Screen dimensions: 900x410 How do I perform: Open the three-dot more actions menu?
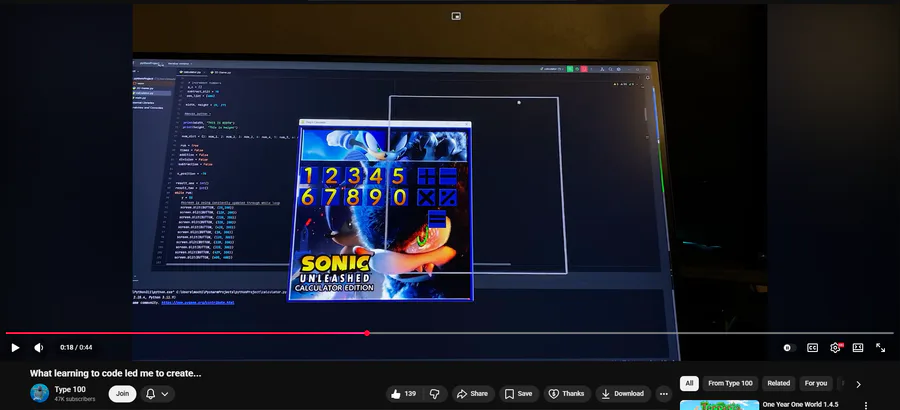664,393
